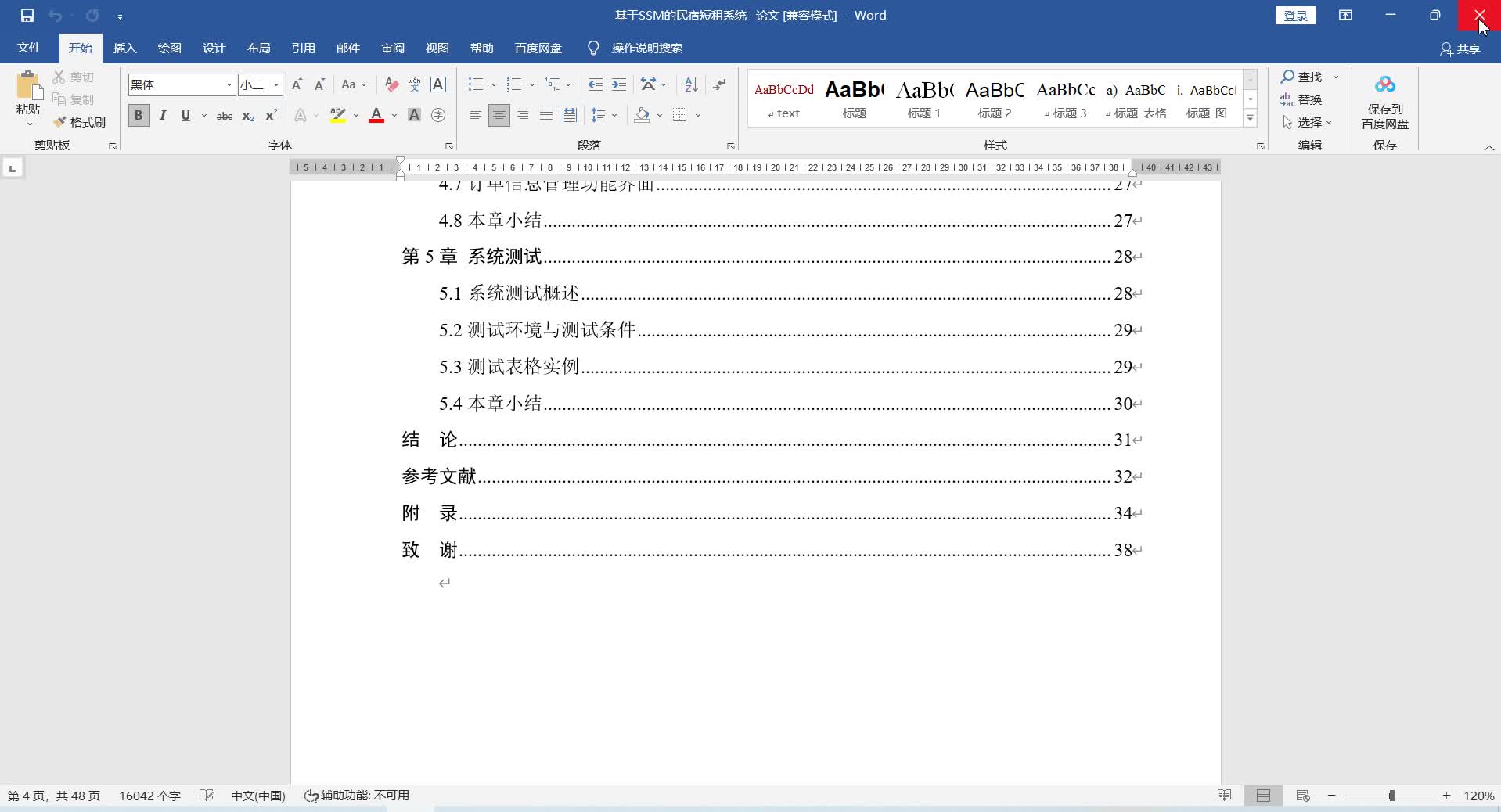
Task: Toggle underline formatting
Action: click(x=185, y=115)
